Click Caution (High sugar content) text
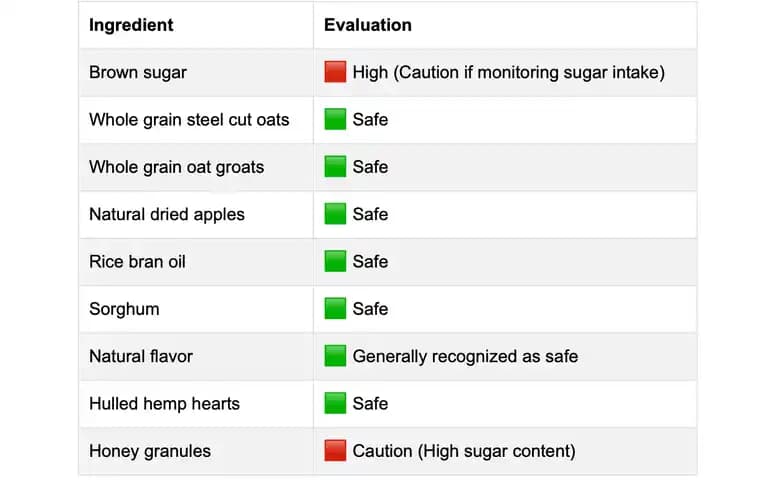This screenshot has width=768, height=480. click(x=464, y=451)
